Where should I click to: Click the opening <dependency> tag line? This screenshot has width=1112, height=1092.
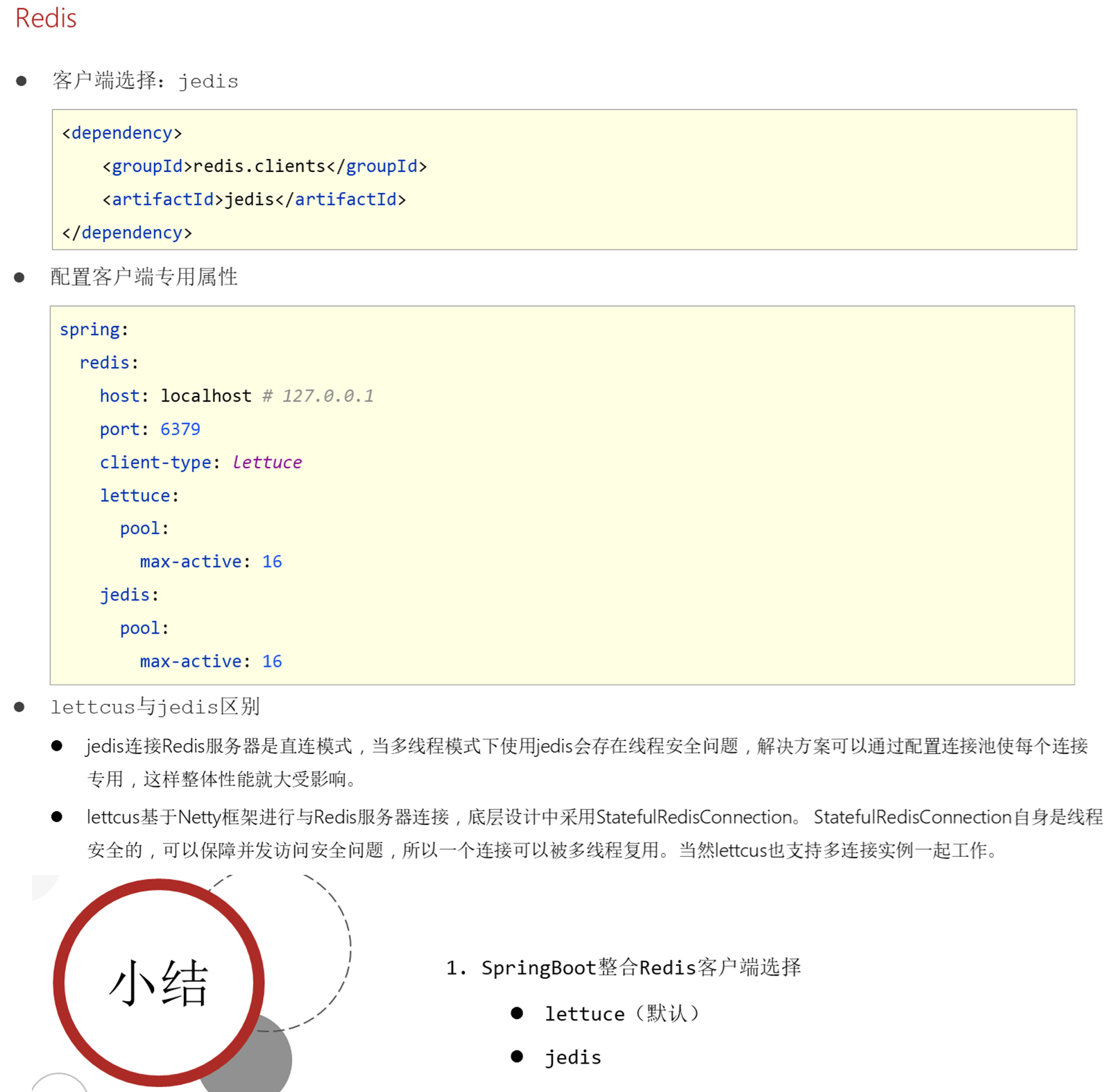point(122,133)
